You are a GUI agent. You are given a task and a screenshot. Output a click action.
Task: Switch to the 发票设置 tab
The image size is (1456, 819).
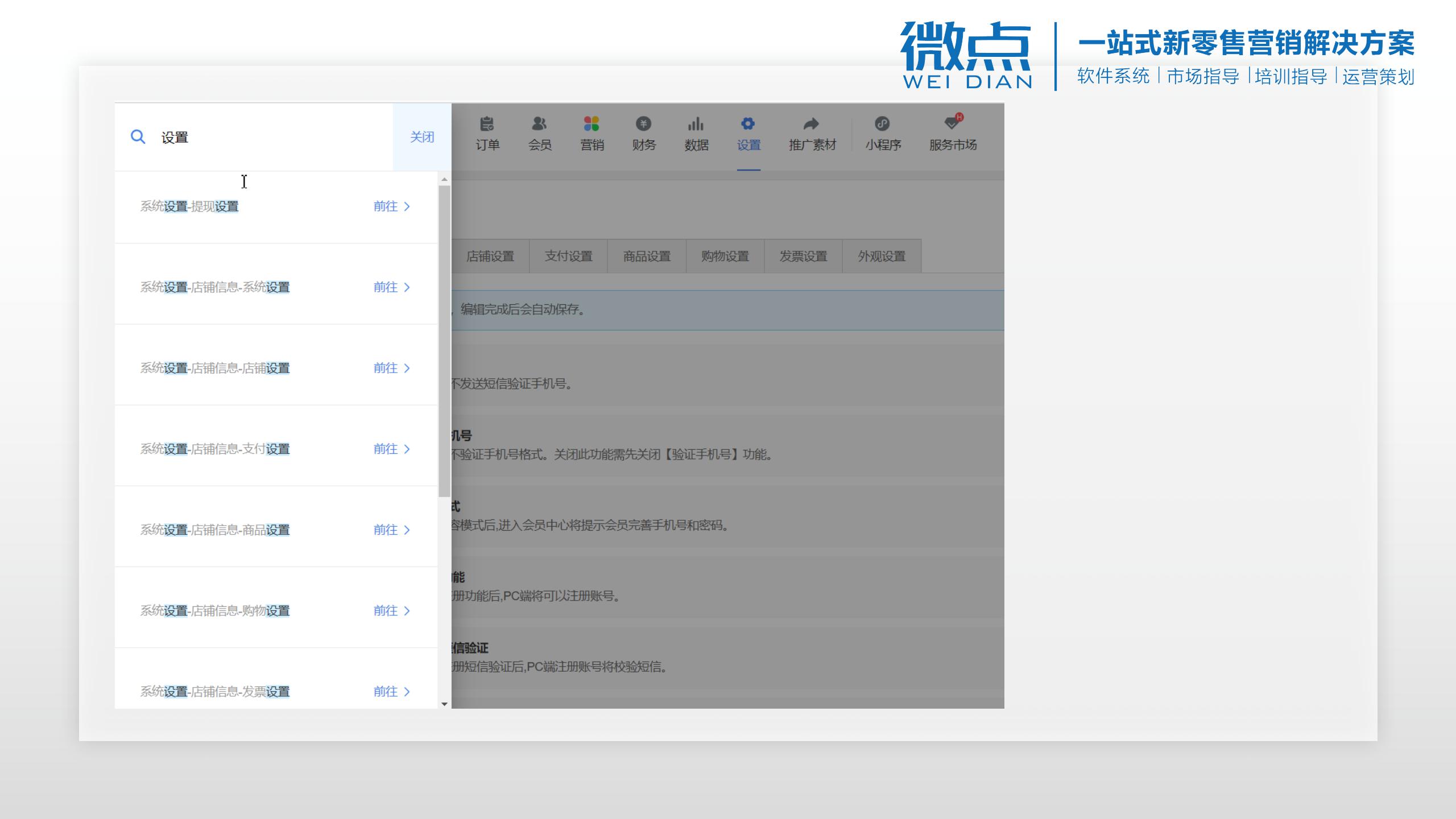coord(803,256)
